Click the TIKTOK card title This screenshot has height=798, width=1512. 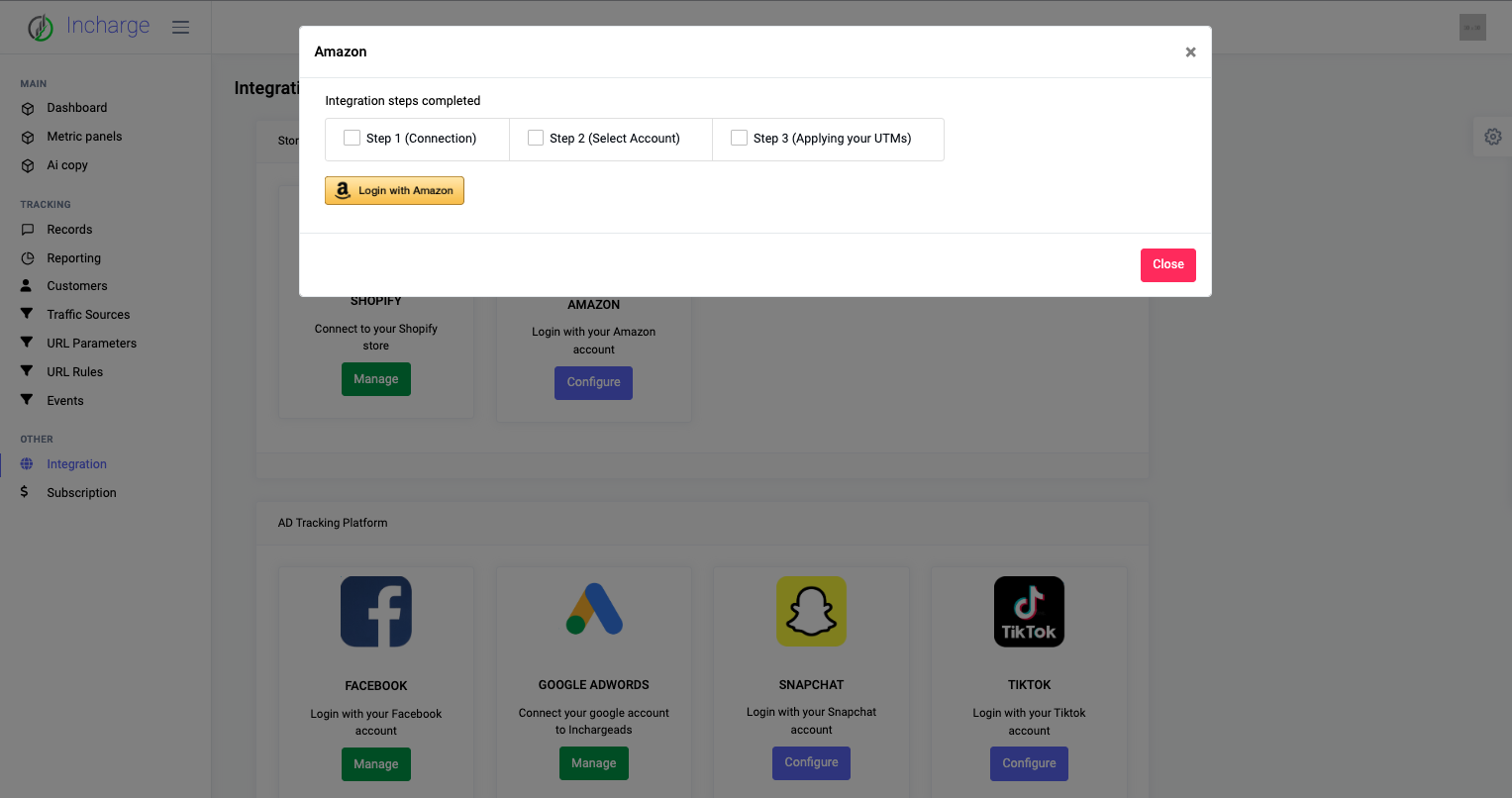tap(1029, 685)
